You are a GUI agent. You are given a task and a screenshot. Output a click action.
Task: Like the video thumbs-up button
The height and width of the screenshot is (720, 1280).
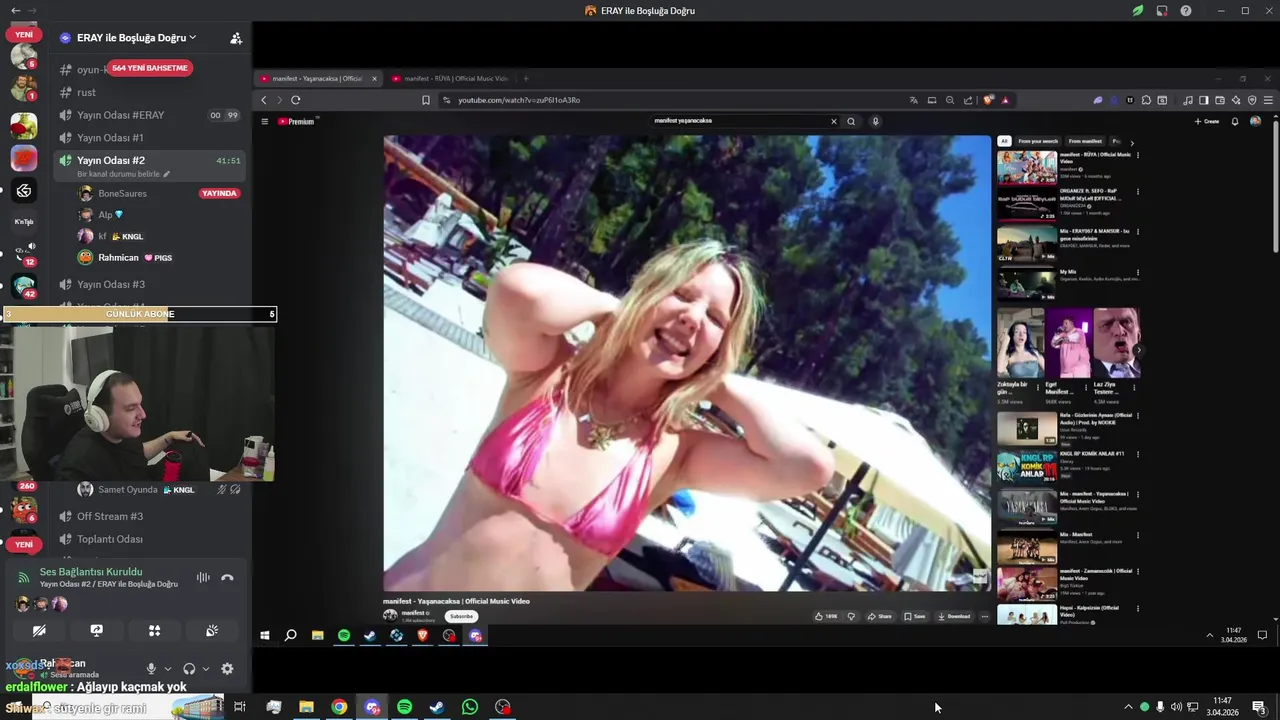[826, 616]
